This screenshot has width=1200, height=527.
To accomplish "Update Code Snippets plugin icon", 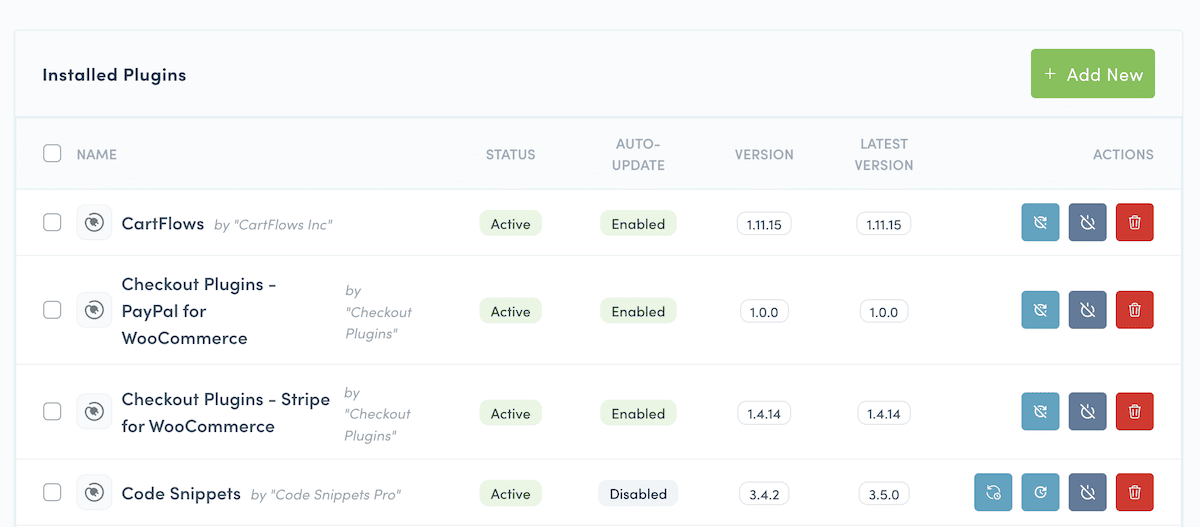I will [993, 492].
